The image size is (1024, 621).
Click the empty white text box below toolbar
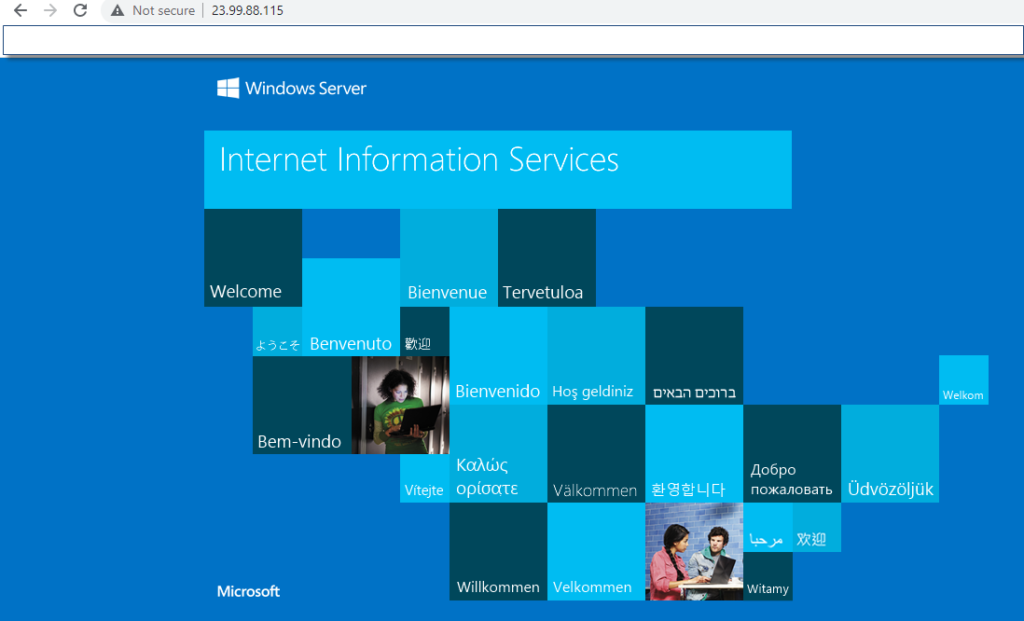(x=513, y=40)
